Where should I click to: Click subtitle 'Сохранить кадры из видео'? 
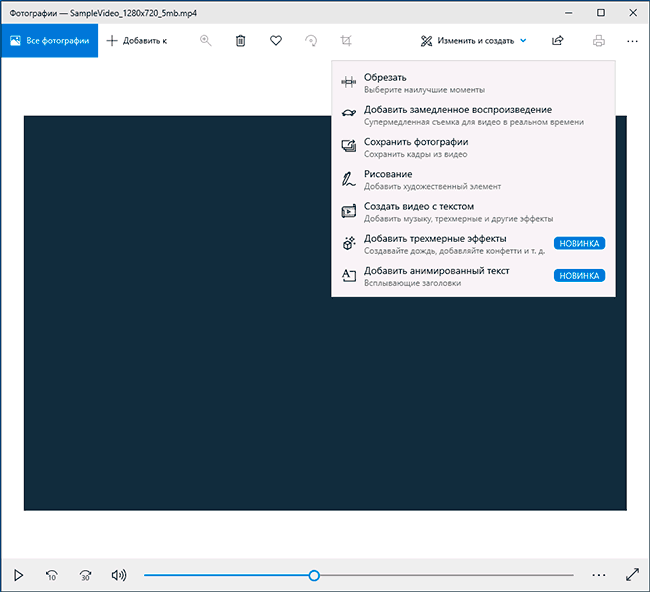click(x=415, y=154)
